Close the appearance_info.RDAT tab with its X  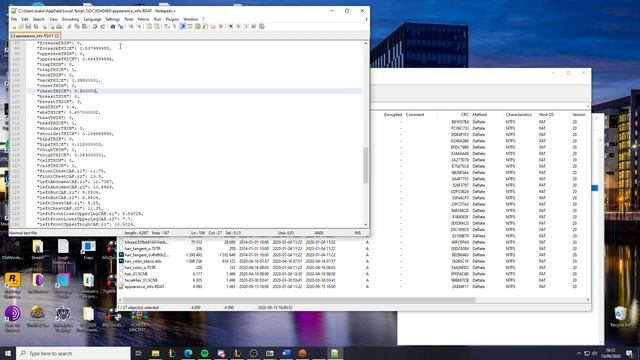click(x=57, y=36)
